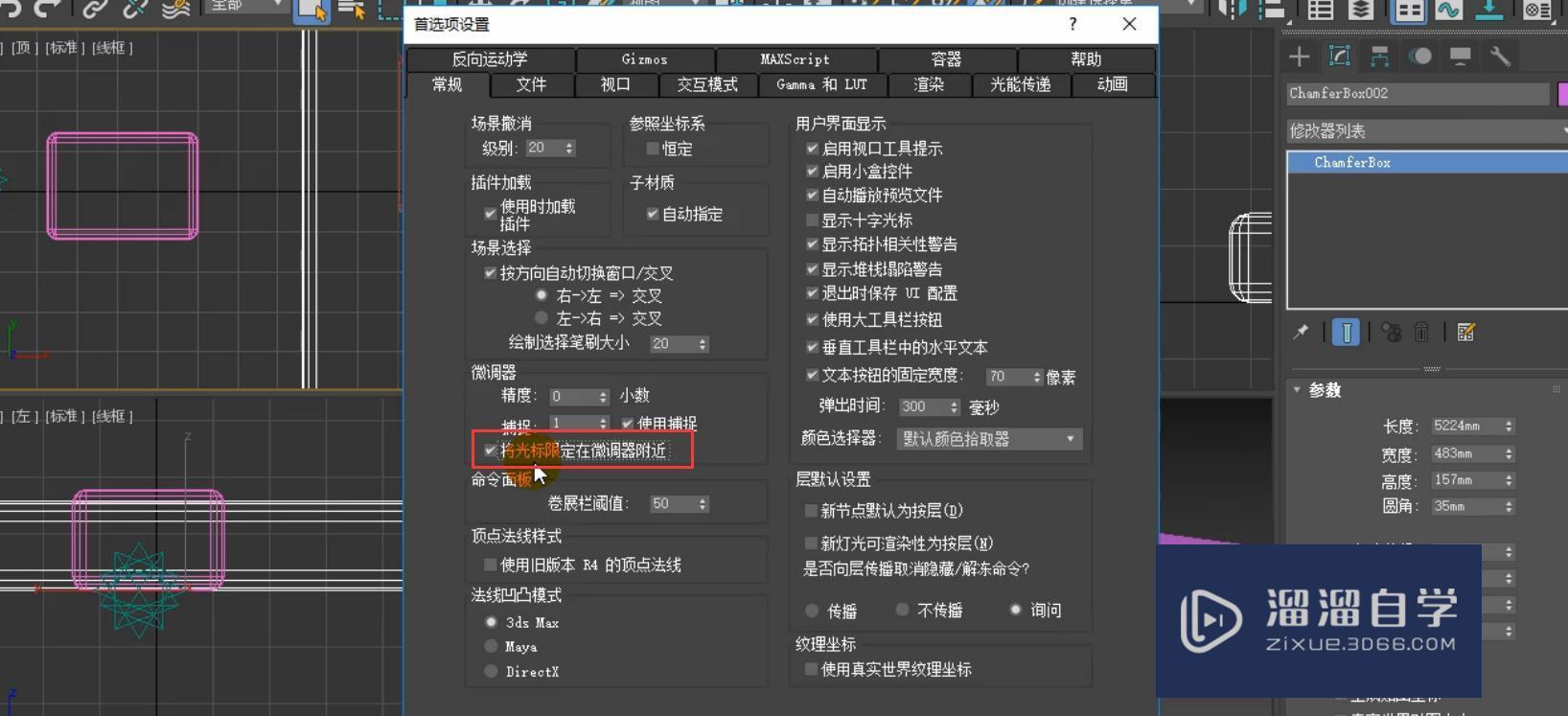Image resolution: width=1568 pixels, height=716 pixels.
Task: Click the Mirror tool icon
Action: [x=1232, y=9]
